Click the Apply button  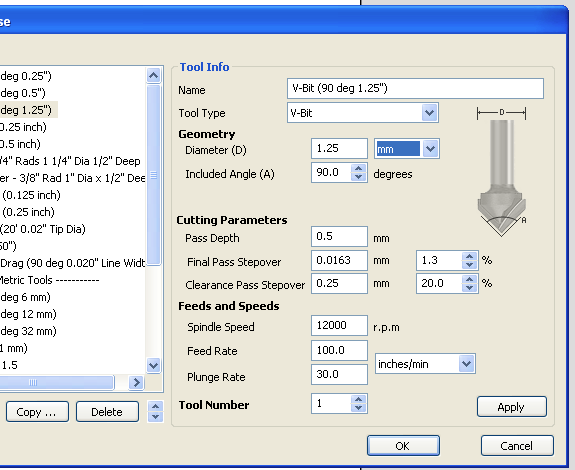[x=512, y=407]
